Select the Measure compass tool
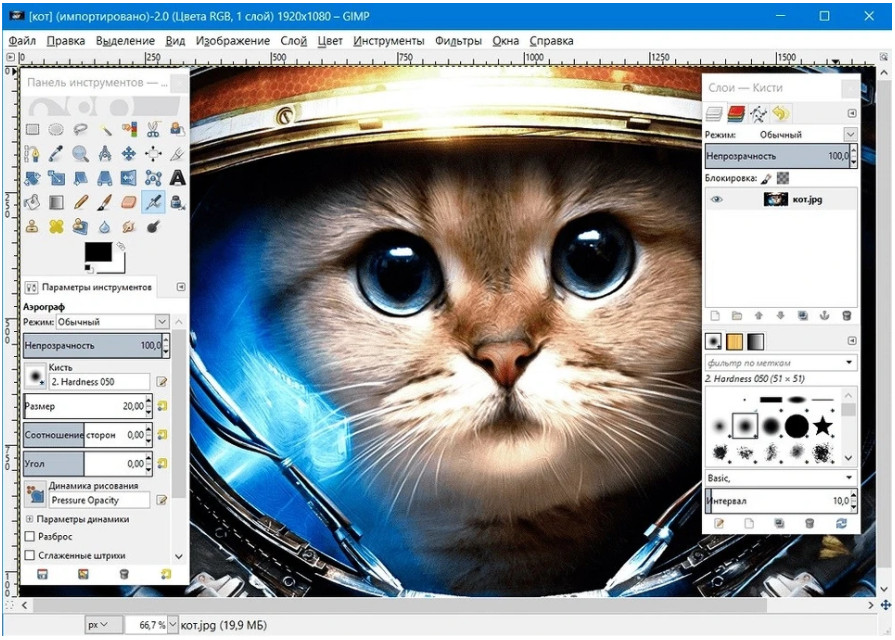Image resolution: width=895 pixels, height=640 pixels. tap(105, 154)
